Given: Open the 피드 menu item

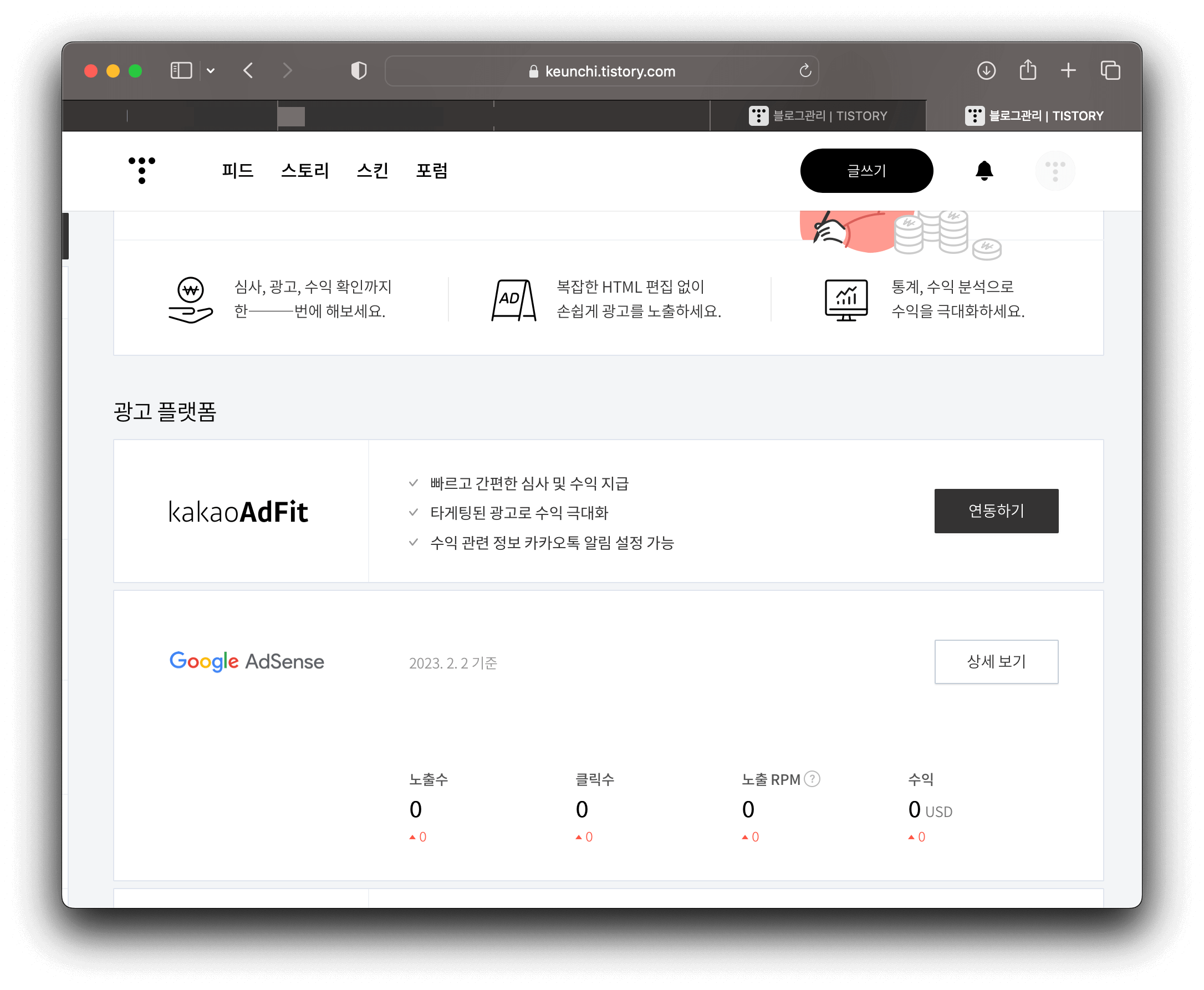Looking at the screenshot, I should tap(237, 170).
